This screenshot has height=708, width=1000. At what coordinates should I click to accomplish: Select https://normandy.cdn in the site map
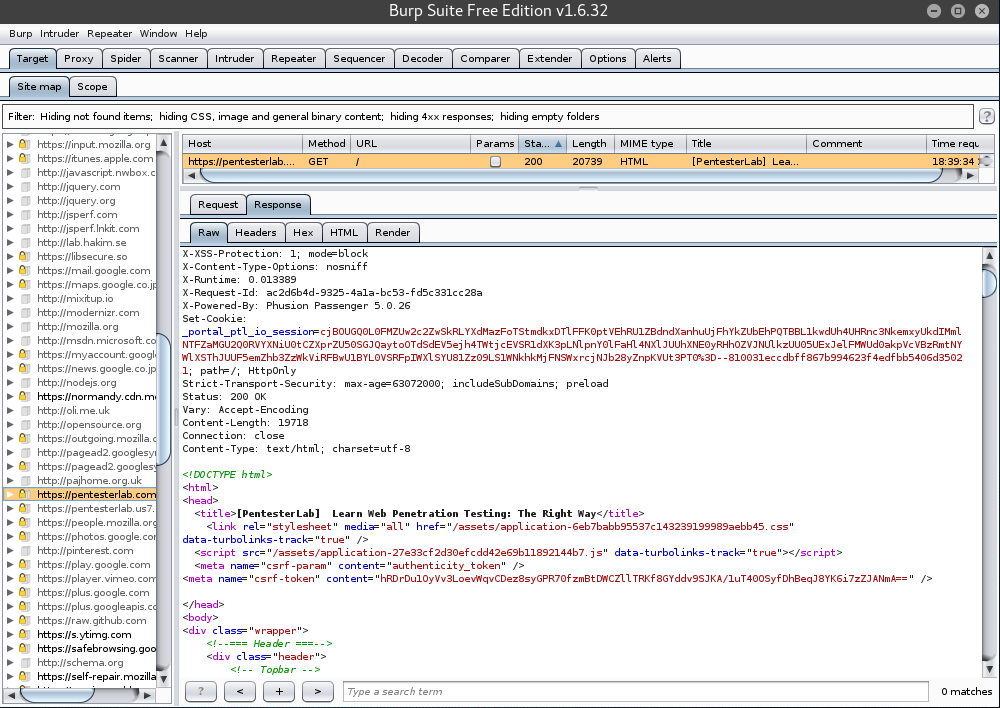coord(96,396)
